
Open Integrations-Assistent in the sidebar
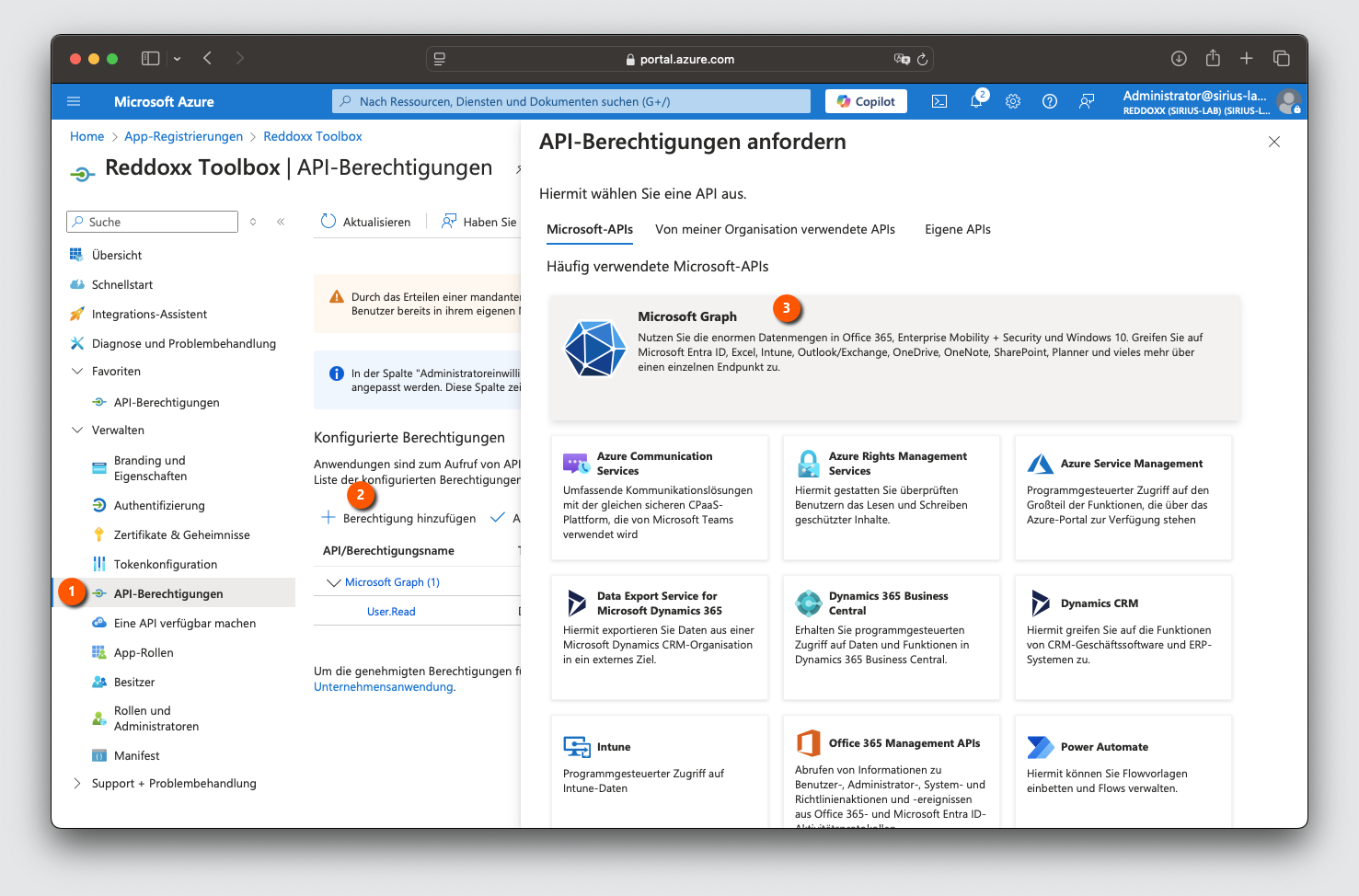pyautogui.click(x=149, y=314)
